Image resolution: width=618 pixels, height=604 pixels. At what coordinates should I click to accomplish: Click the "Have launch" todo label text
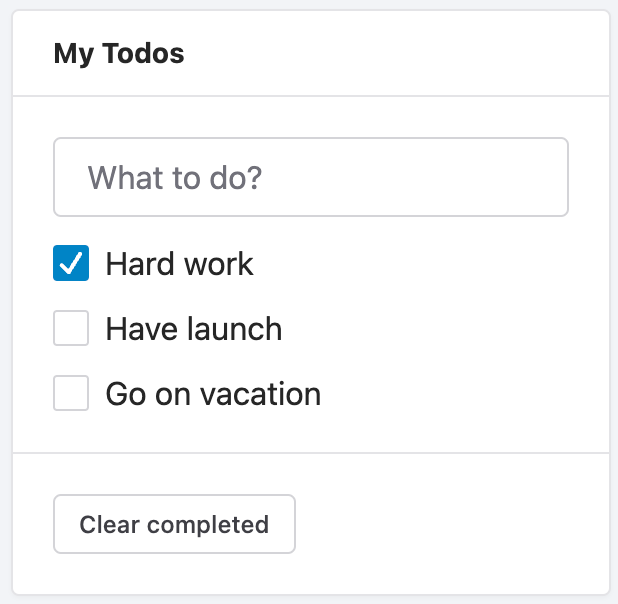(x=193, y=329)
